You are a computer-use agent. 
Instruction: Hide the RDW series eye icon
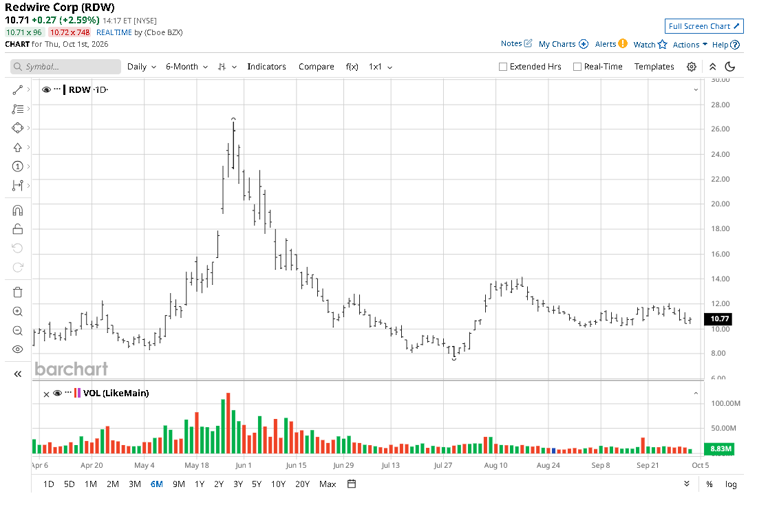47,90
